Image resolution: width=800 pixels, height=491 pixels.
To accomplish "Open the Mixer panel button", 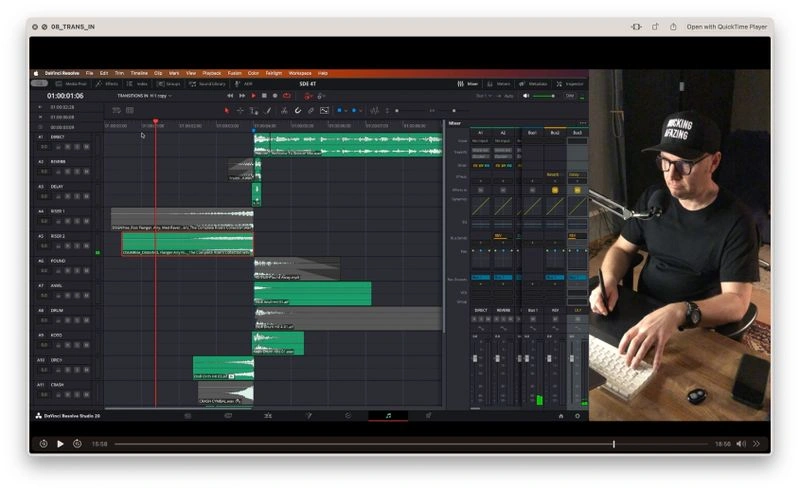I will (468, 84).
